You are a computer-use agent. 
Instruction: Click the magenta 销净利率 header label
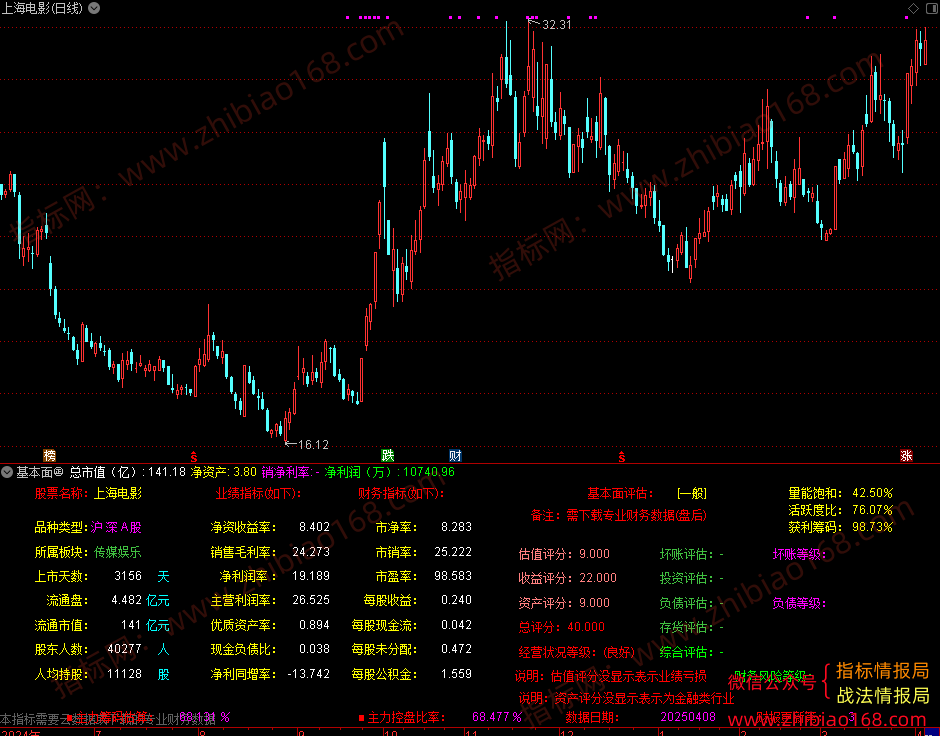tap(286, 472)
